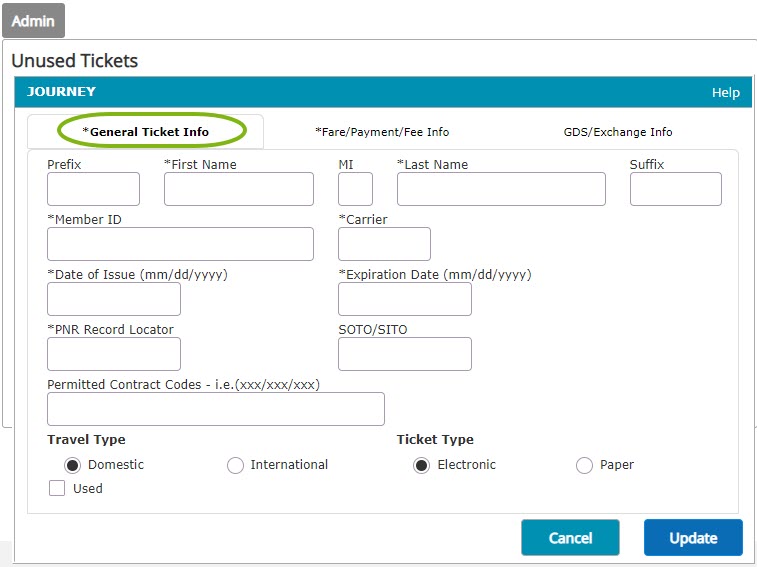
Task: Go to the GDS/Exchange Info tab
Action: 618,132
